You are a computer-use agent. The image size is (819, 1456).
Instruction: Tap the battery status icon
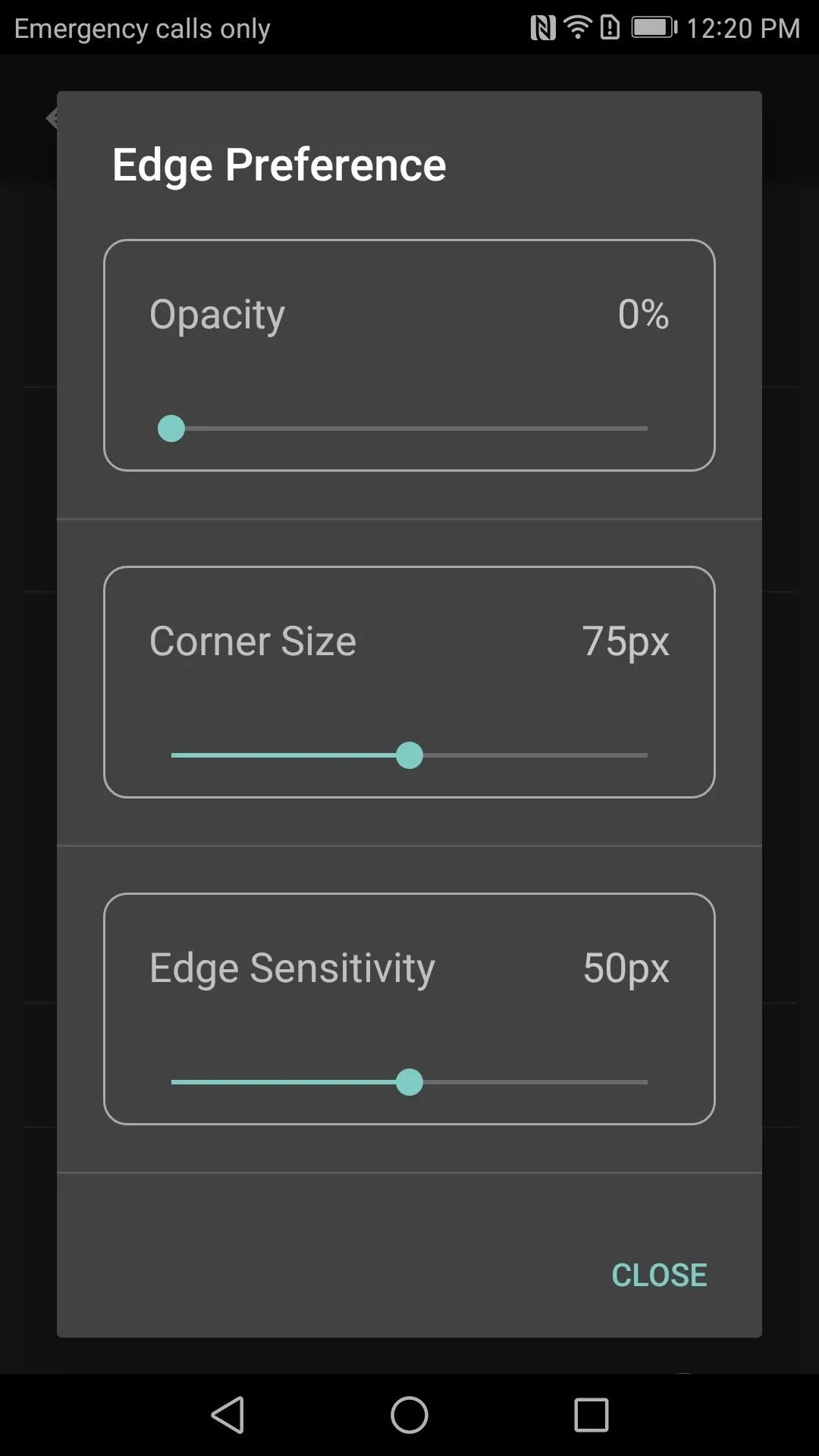point(654,28)
